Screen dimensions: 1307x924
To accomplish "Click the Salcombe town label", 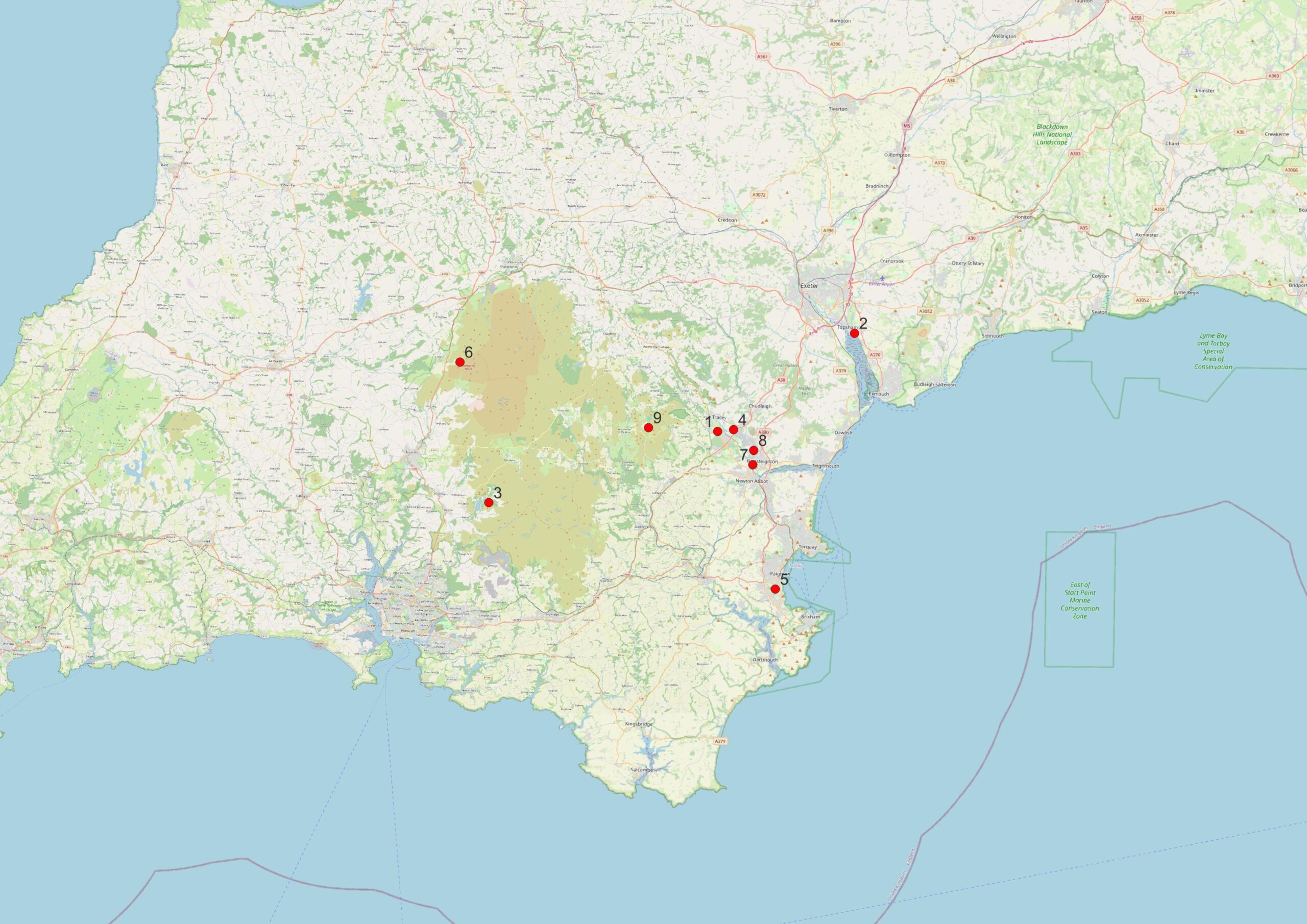I will (x=642, y=770).
